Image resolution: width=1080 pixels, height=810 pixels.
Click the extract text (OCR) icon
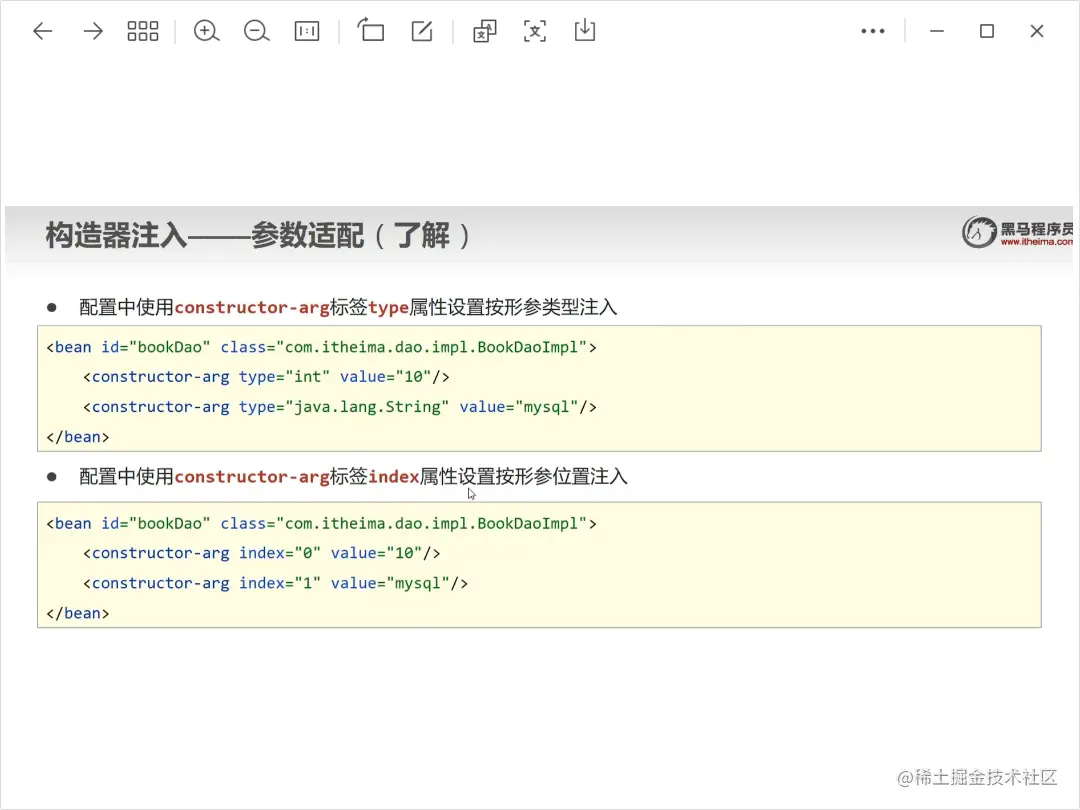(x=535, y=31)
